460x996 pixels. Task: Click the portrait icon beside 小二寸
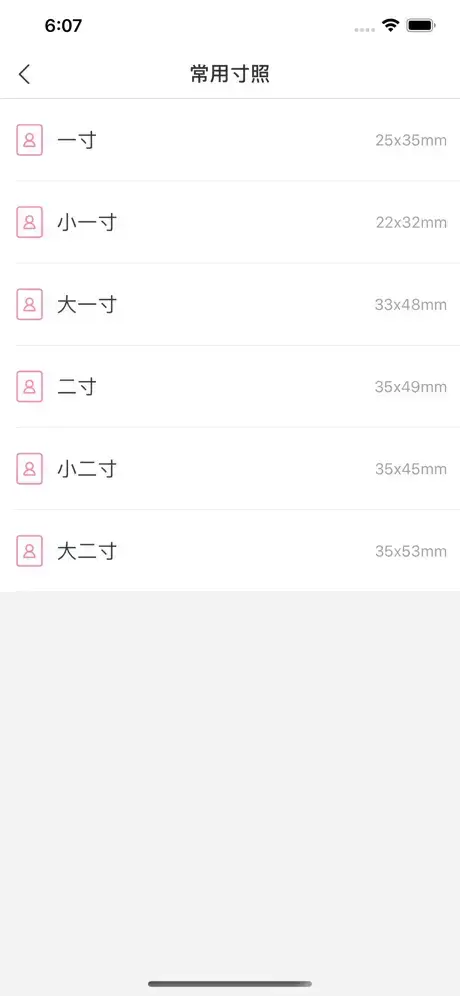[29, 469]
